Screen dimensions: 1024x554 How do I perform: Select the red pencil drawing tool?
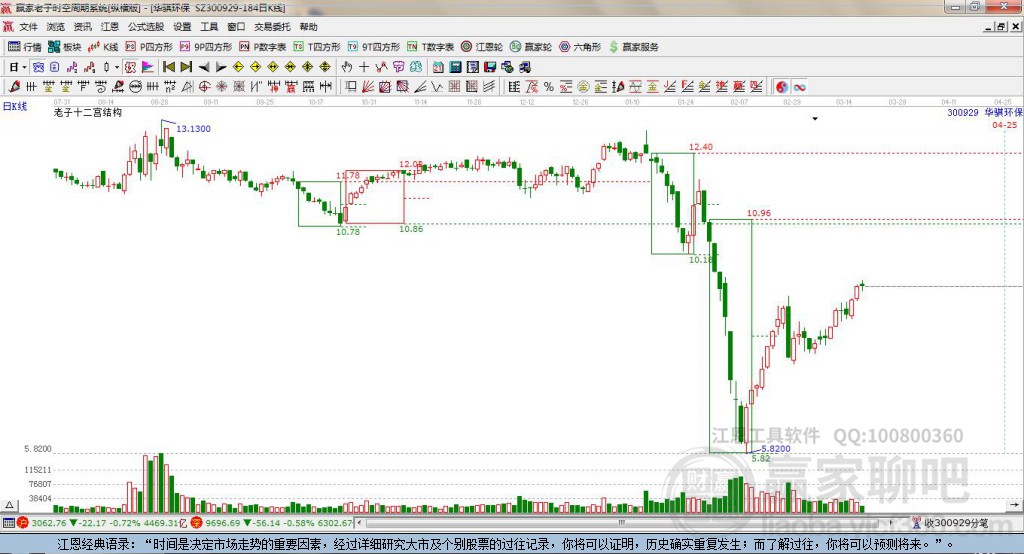(x=14, y=87)
